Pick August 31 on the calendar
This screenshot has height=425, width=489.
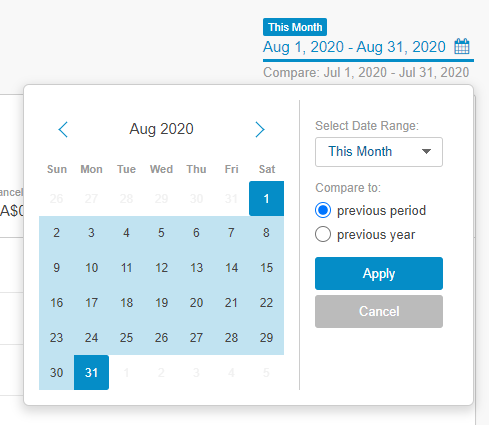[91, 372]
